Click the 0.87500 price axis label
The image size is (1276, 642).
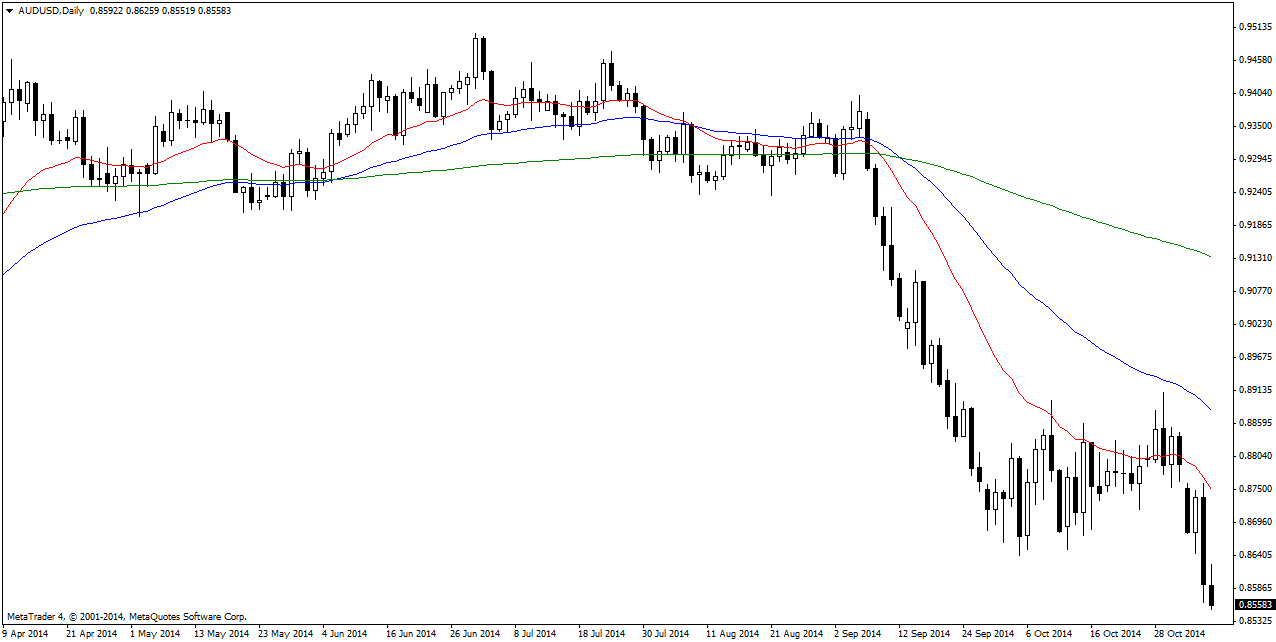click(x=1254, y=489)
